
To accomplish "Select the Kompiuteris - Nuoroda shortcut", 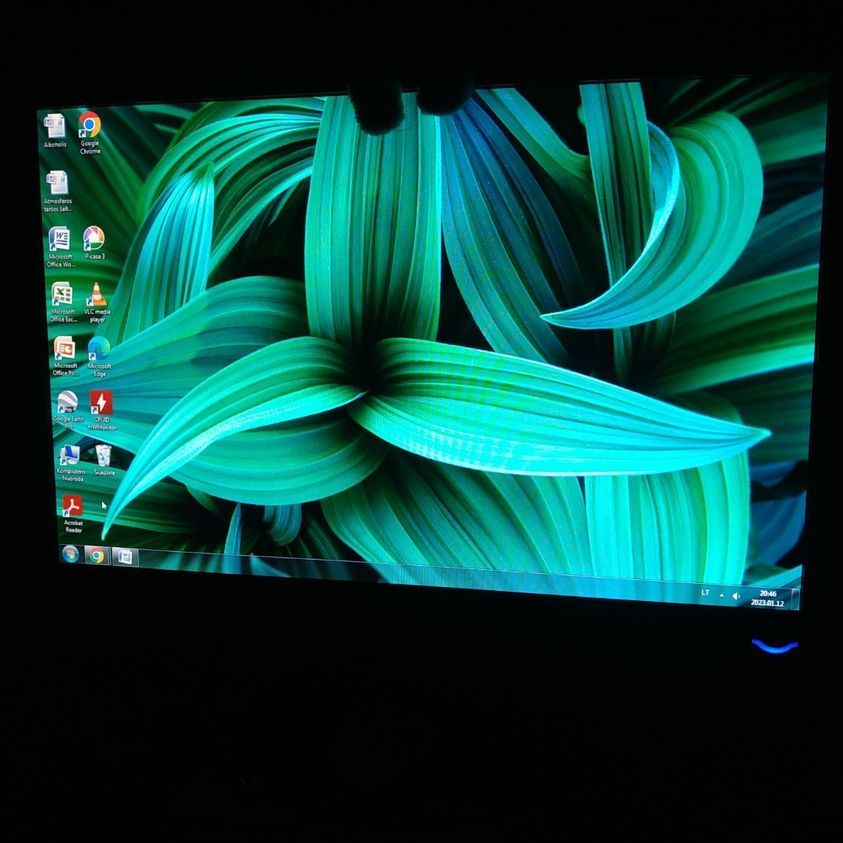I will tap(70, 457).
